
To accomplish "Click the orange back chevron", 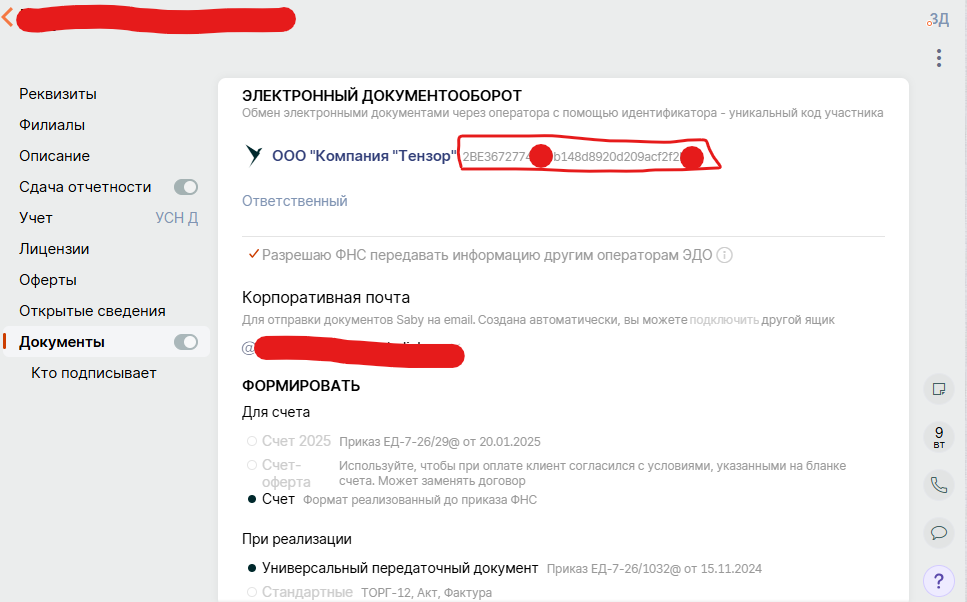I will tap(8, 17).
